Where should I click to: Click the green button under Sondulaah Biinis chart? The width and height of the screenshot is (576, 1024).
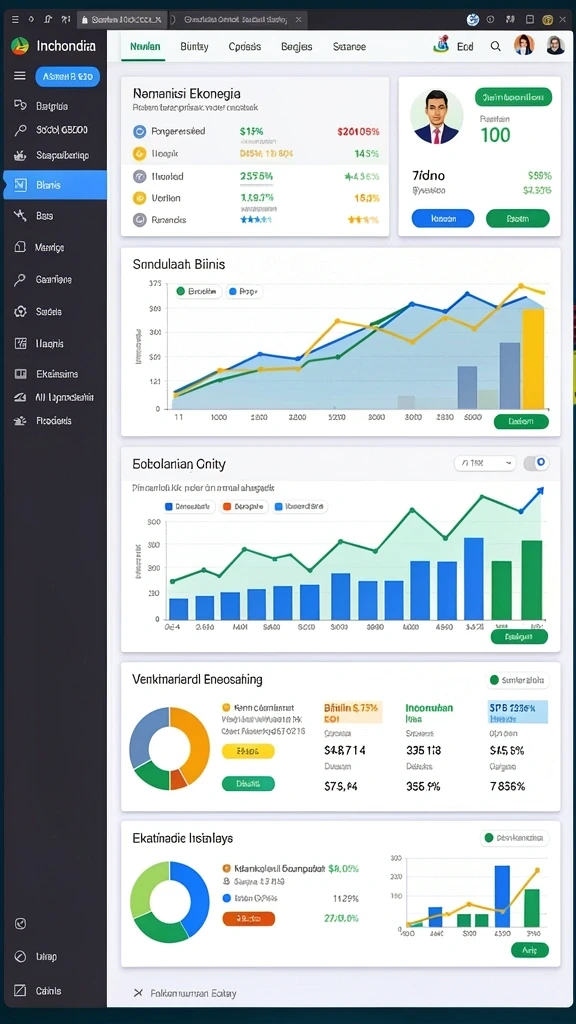point(520,421)
